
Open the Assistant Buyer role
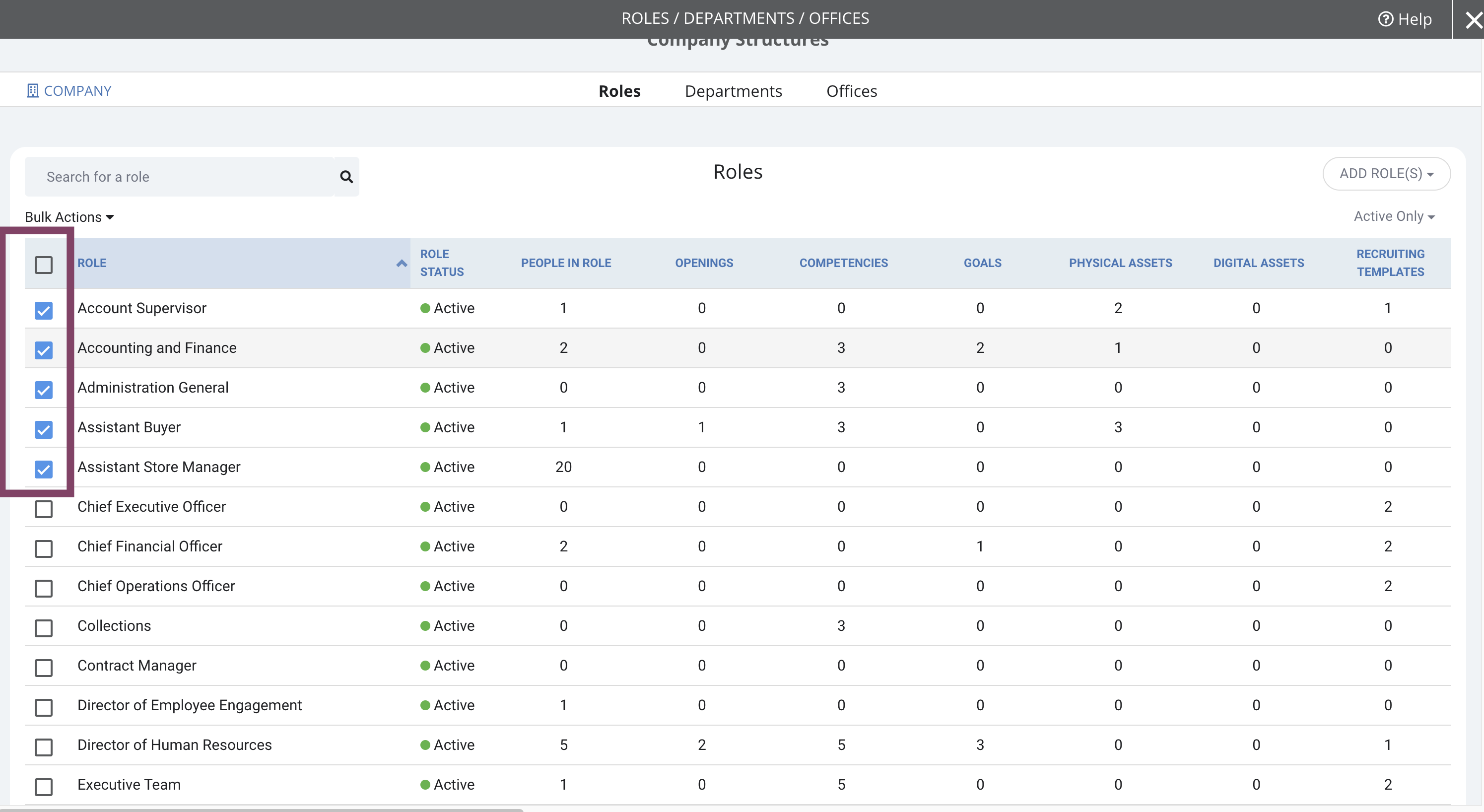pyautogui.click(x=129, y=427)
